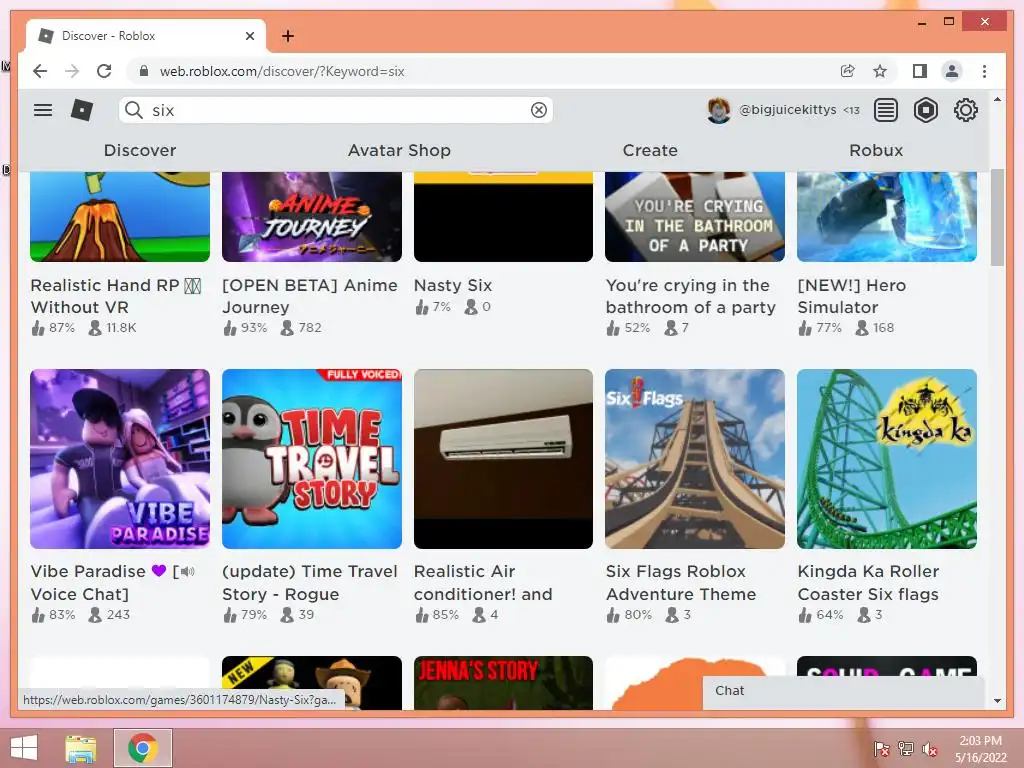Image resolution: width=1024 pixels, height=768 pixels.
Task: Go to Avatar Shop
Action: coord(399,150)
